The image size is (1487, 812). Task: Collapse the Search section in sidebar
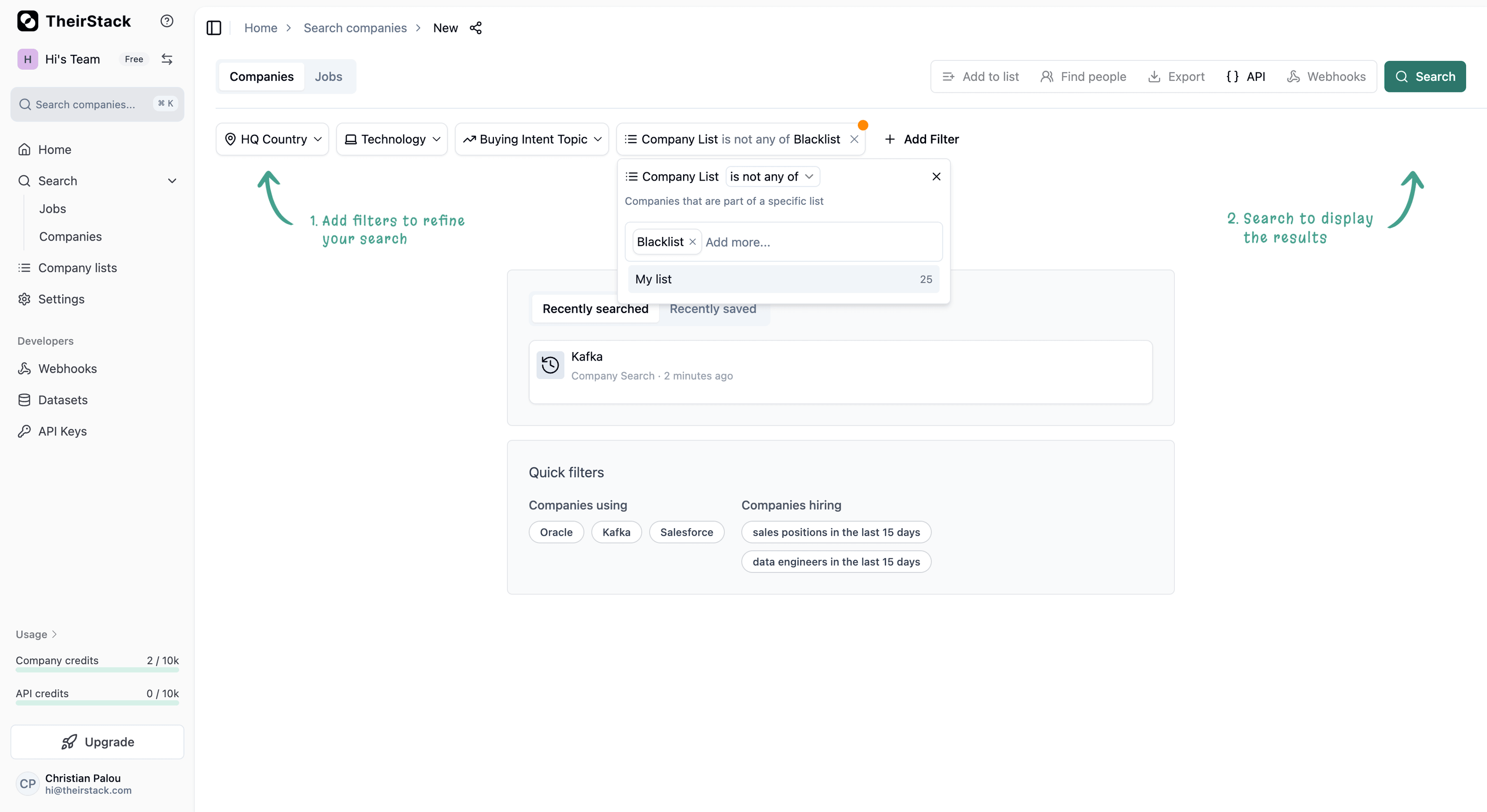pos(172,181)
